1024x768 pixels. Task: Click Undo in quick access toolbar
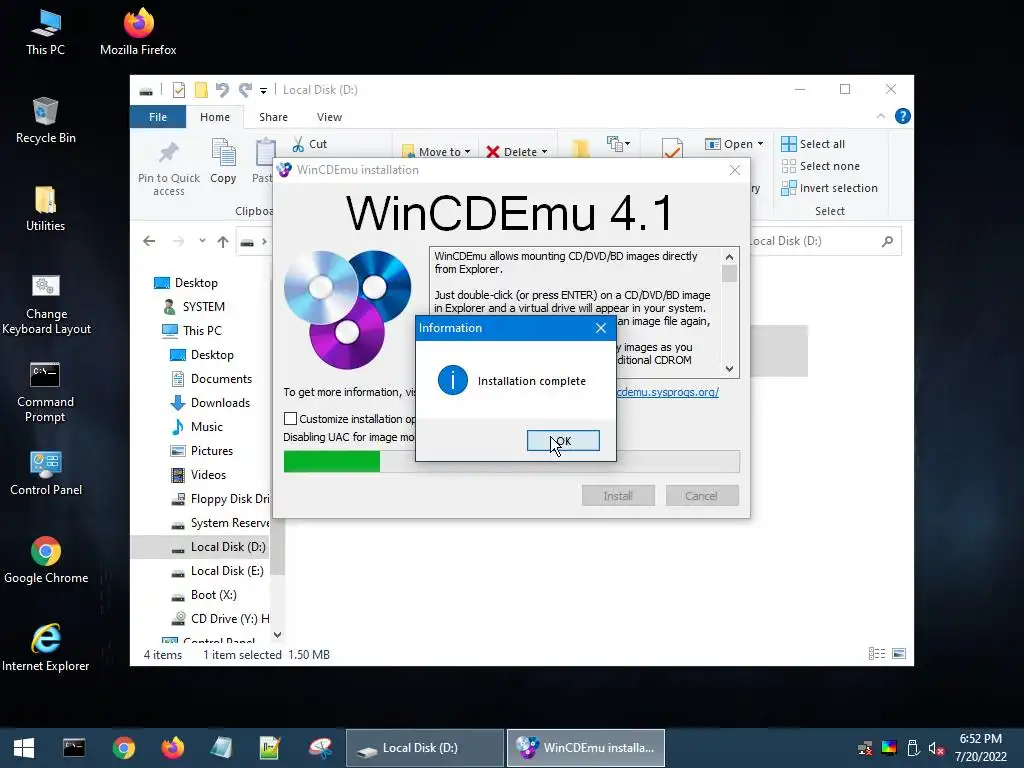tap(222, 89)
